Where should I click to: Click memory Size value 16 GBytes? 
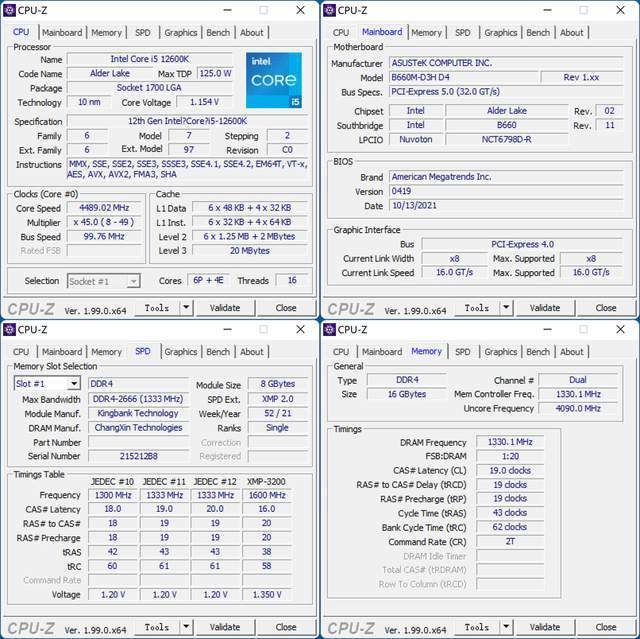coord(407,394)
